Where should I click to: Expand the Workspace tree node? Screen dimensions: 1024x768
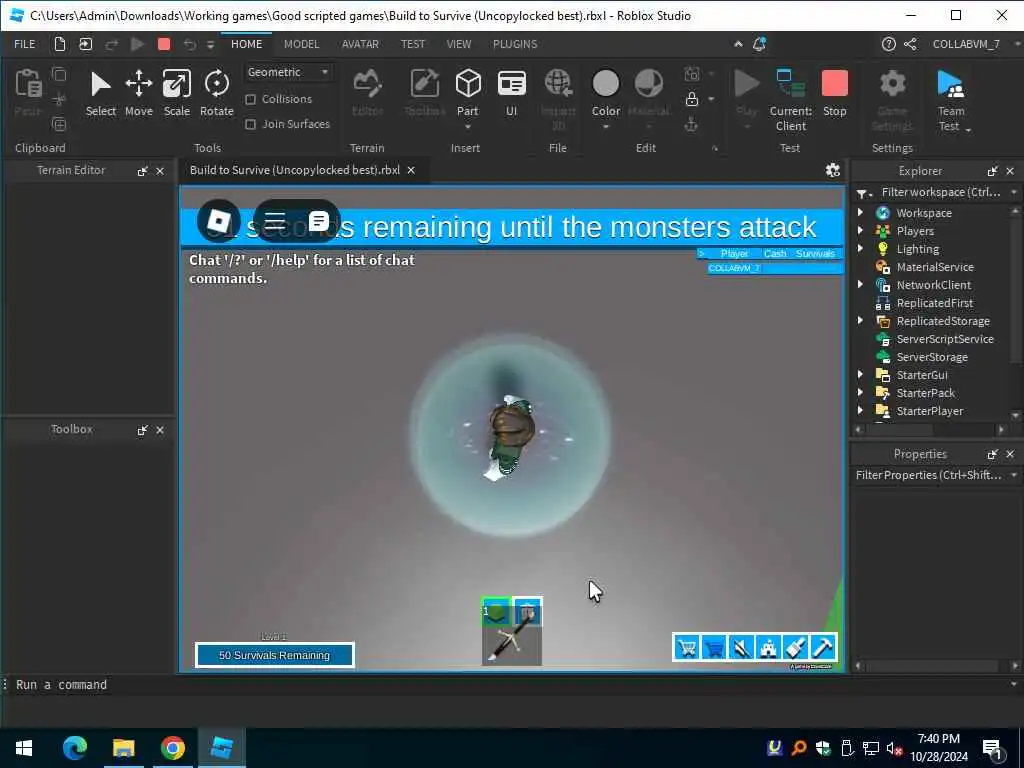coord(860,213)
